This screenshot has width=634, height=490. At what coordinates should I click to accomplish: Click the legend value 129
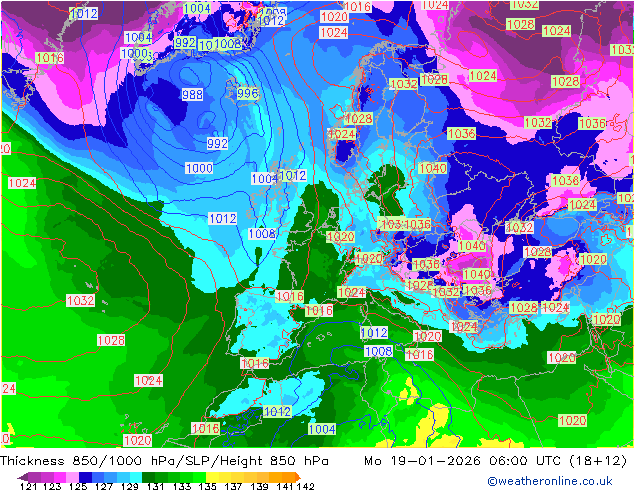[x=130, y=486]
